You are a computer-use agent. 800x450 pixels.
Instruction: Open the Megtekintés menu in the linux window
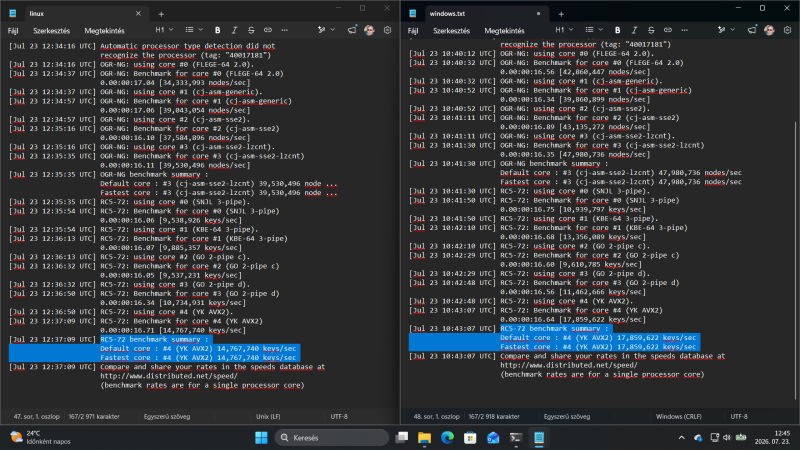coord(105,31)
